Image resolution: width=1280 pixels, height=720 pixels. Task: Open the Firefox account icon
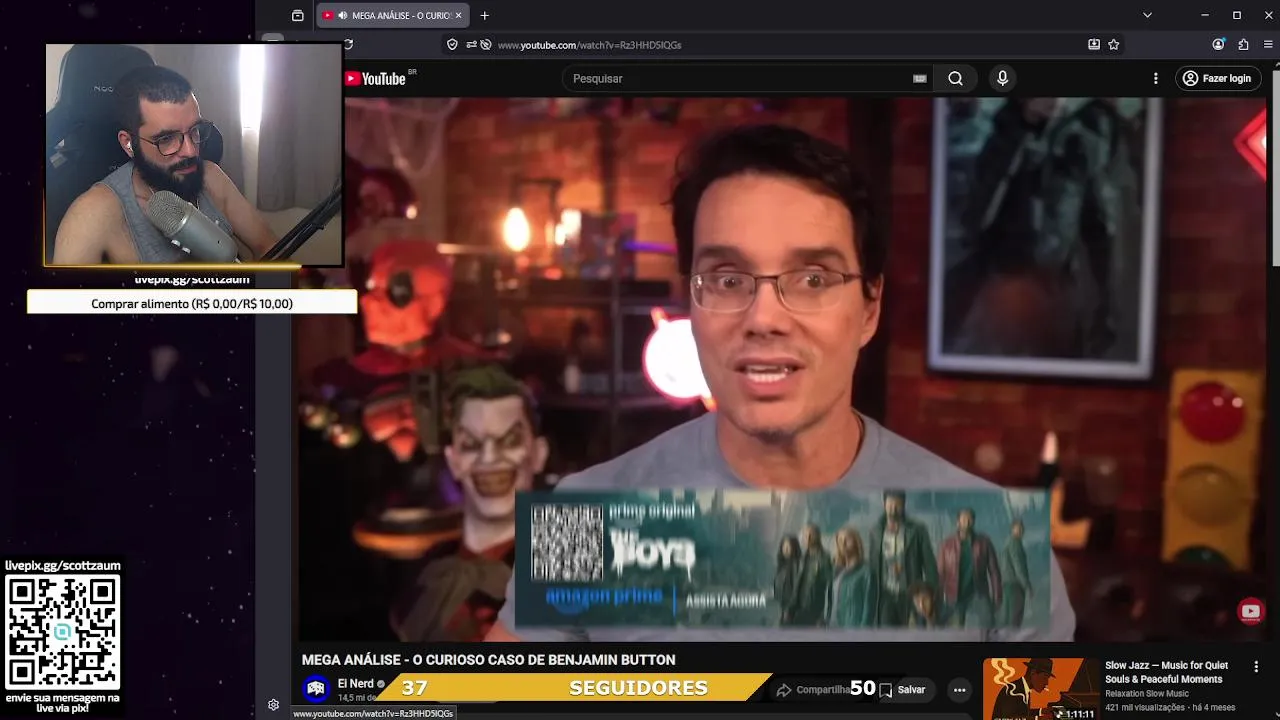1218,44
